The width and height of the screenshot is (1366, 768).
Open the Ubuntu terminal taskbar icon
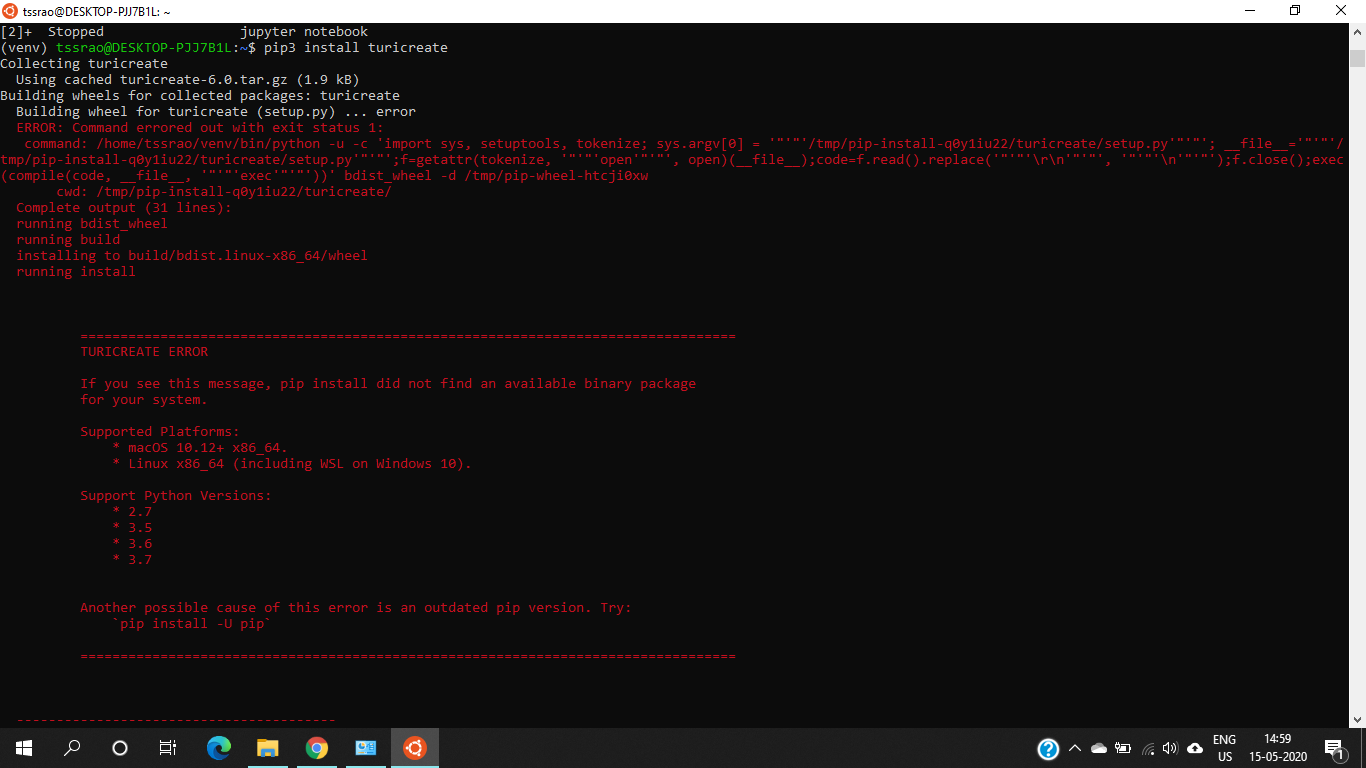(414, 747)
